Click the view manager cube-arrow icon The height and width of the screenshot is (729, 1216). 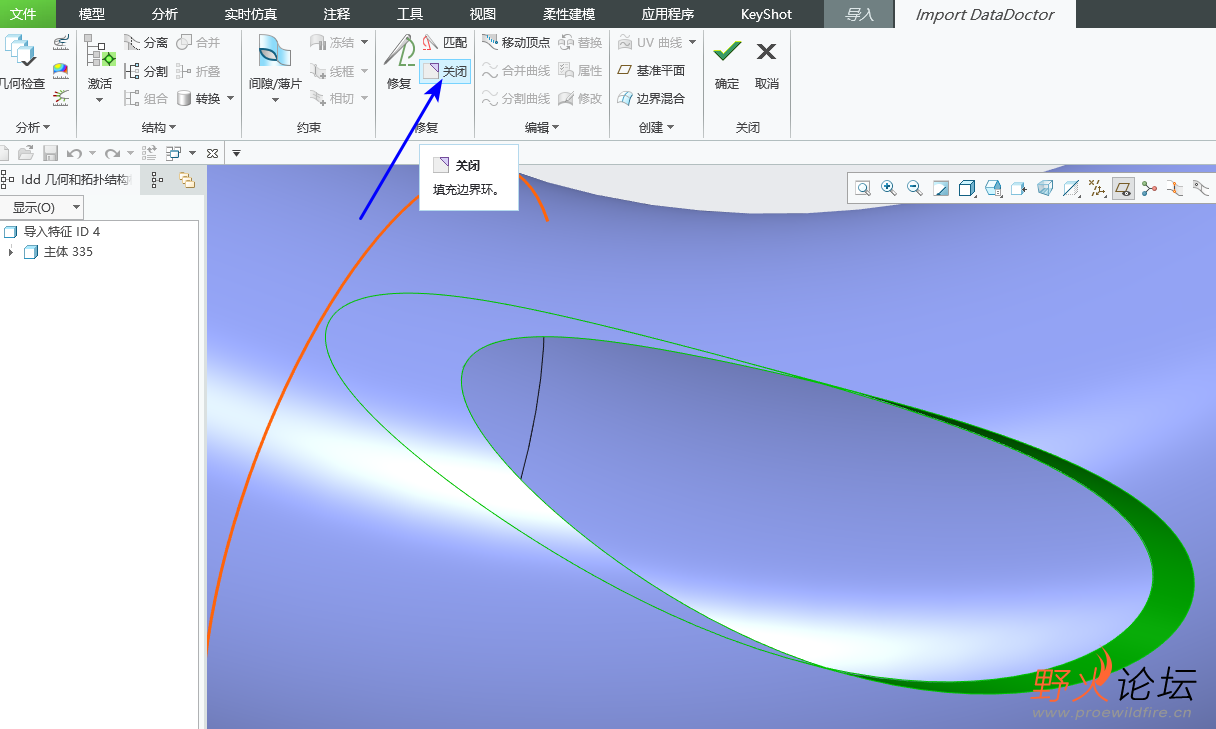[x=1019, y=187]
